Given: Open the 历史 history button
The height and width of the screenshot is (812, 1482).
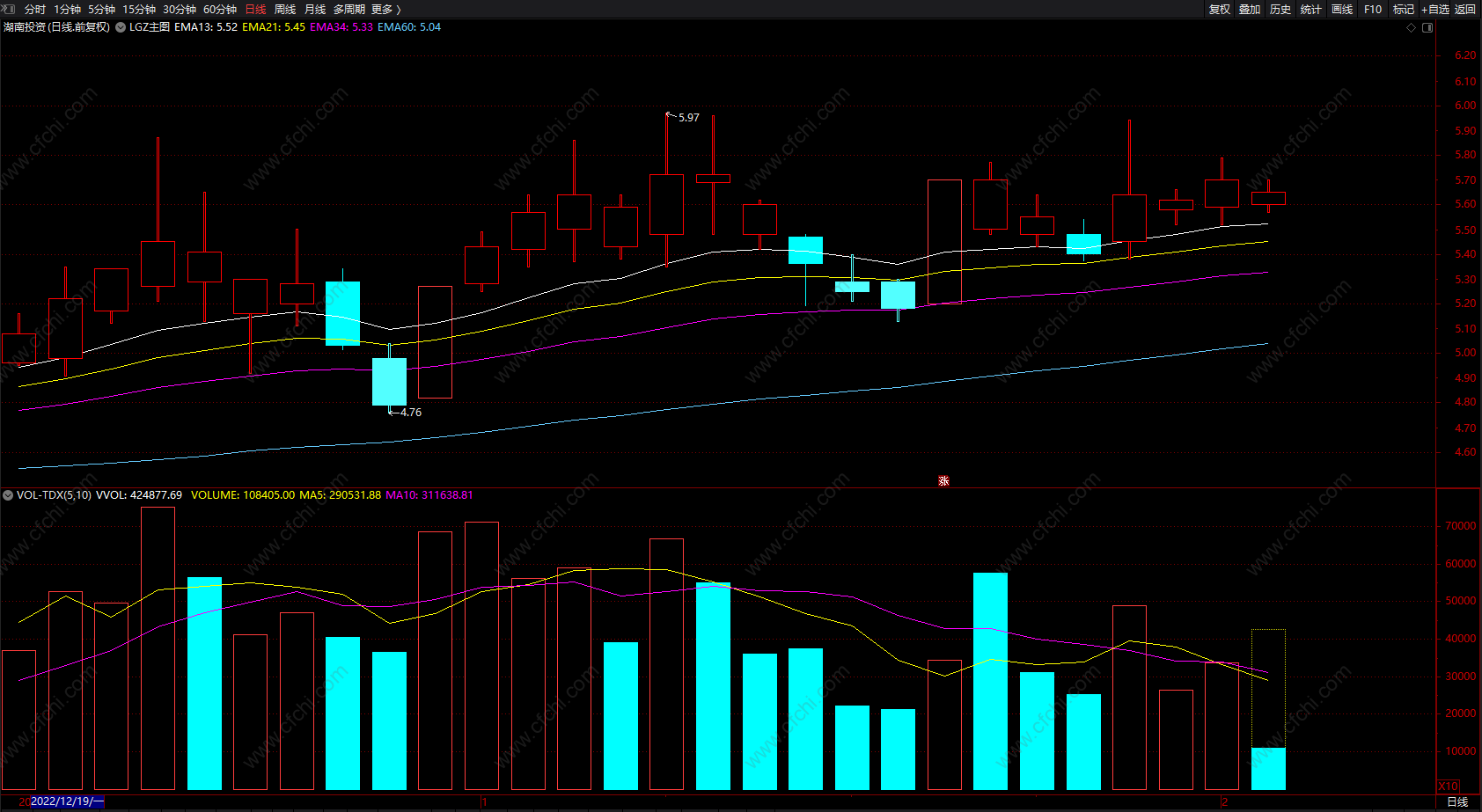Looking at the screenshot, I should click(1280, 10).
